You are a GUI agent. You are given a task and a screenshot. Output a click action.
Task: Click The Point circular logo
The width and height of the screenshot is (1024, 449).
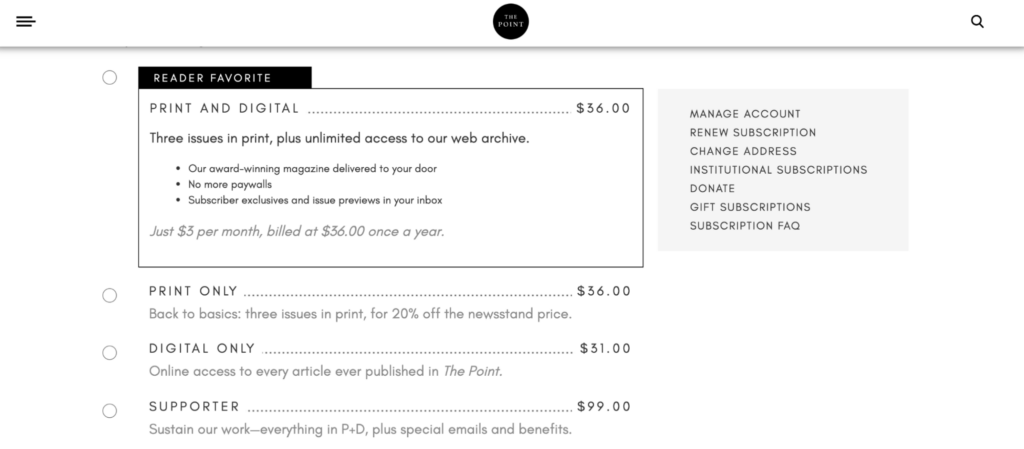point(511,22)
